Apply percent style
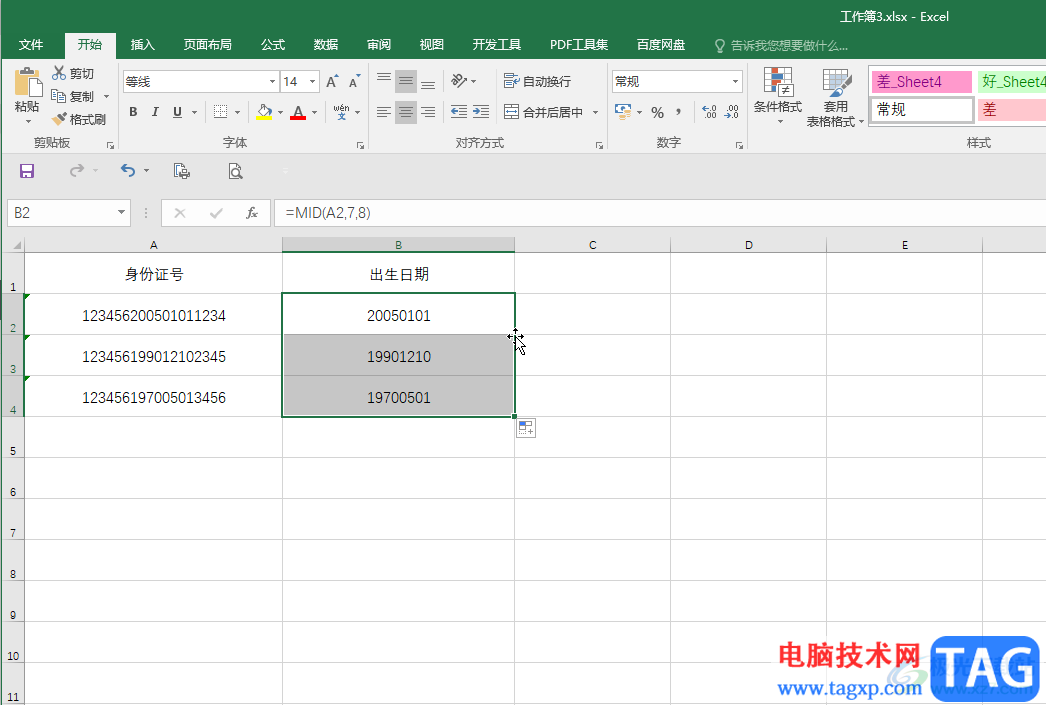 tap(658, 113)
